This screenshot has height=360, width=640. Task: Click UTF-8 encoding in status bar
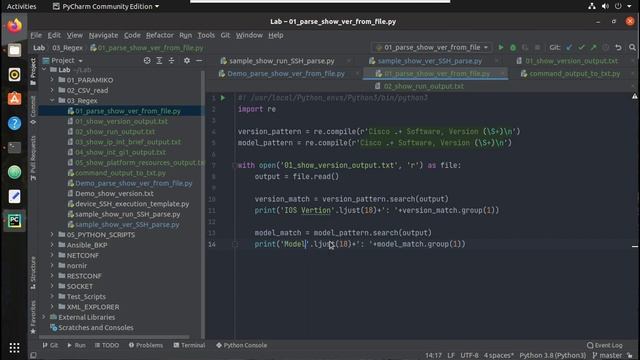469,356
